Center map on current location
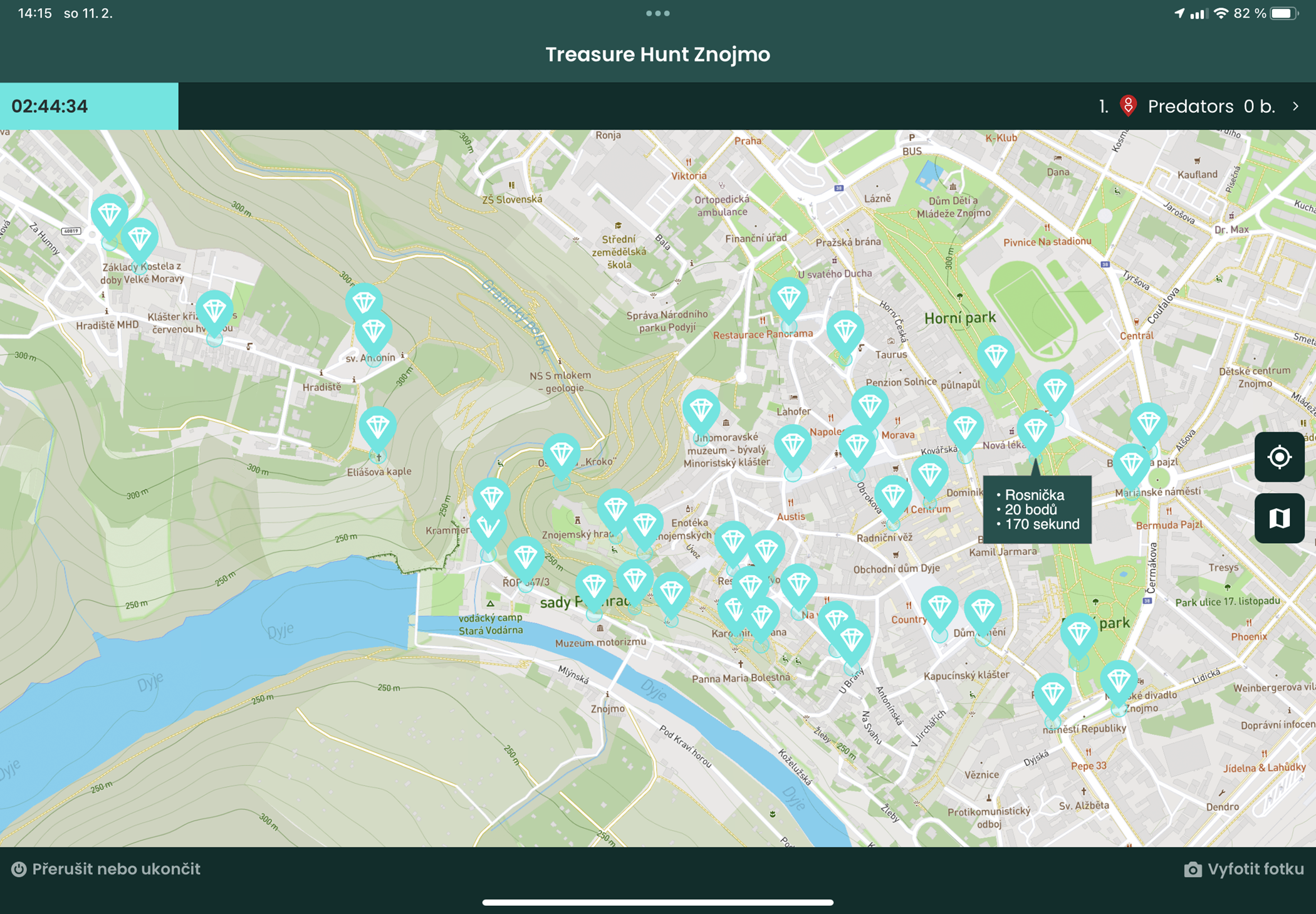This screenshot has width=1316, height=914. click(1279, 457)
